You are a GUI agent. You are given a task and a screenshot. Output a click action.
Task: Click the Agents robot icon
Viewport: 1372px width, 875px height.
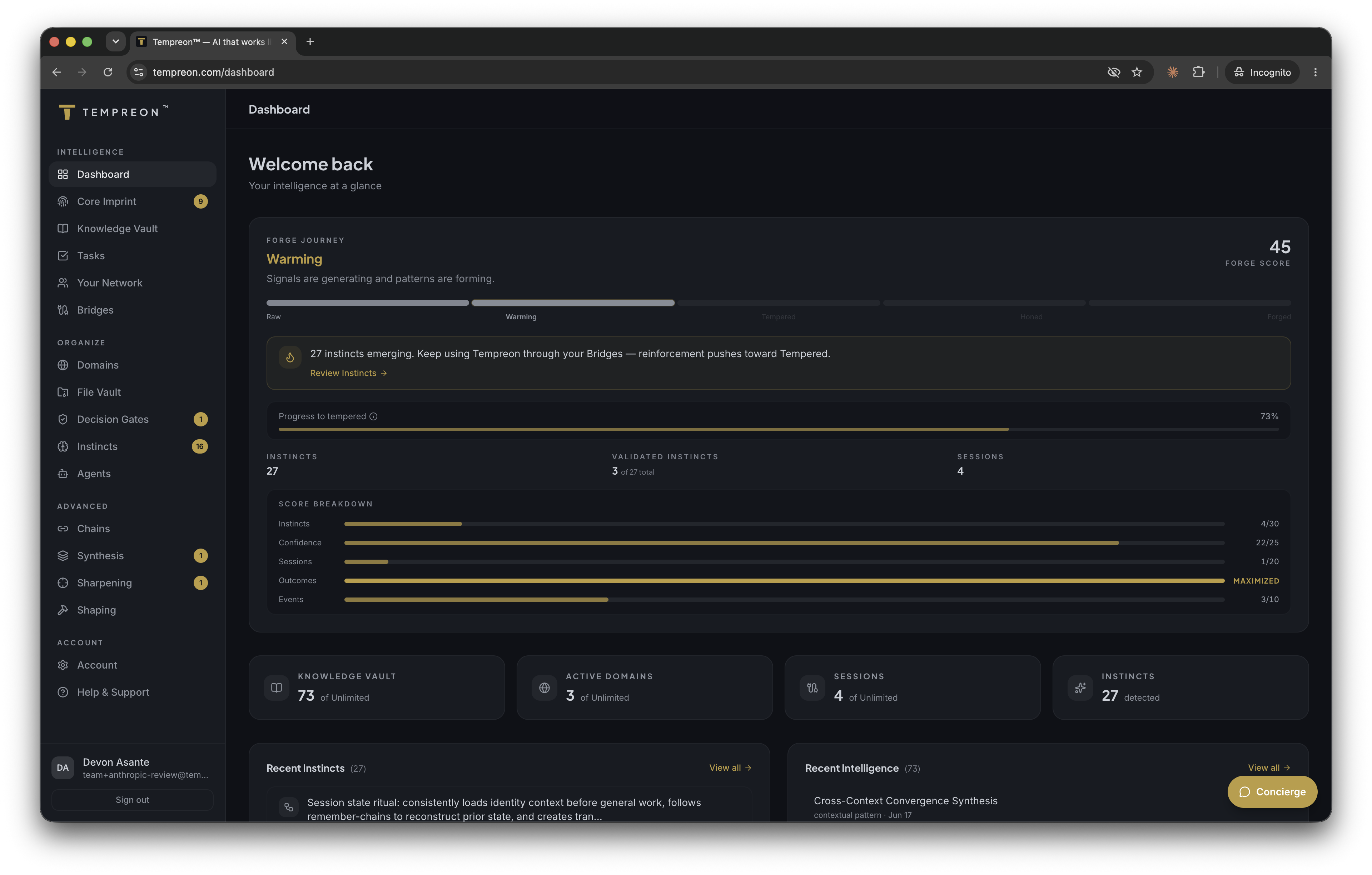coord(63,473)
